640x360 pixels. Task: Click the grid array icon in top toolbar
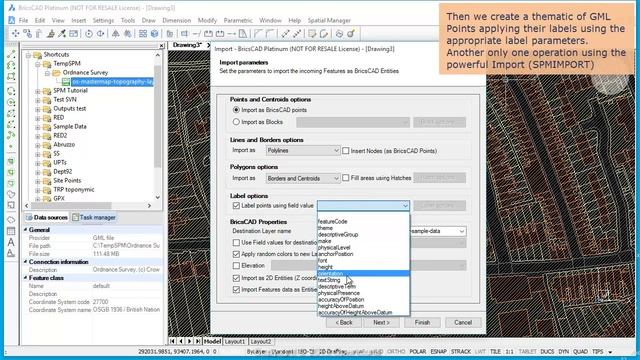143,33
